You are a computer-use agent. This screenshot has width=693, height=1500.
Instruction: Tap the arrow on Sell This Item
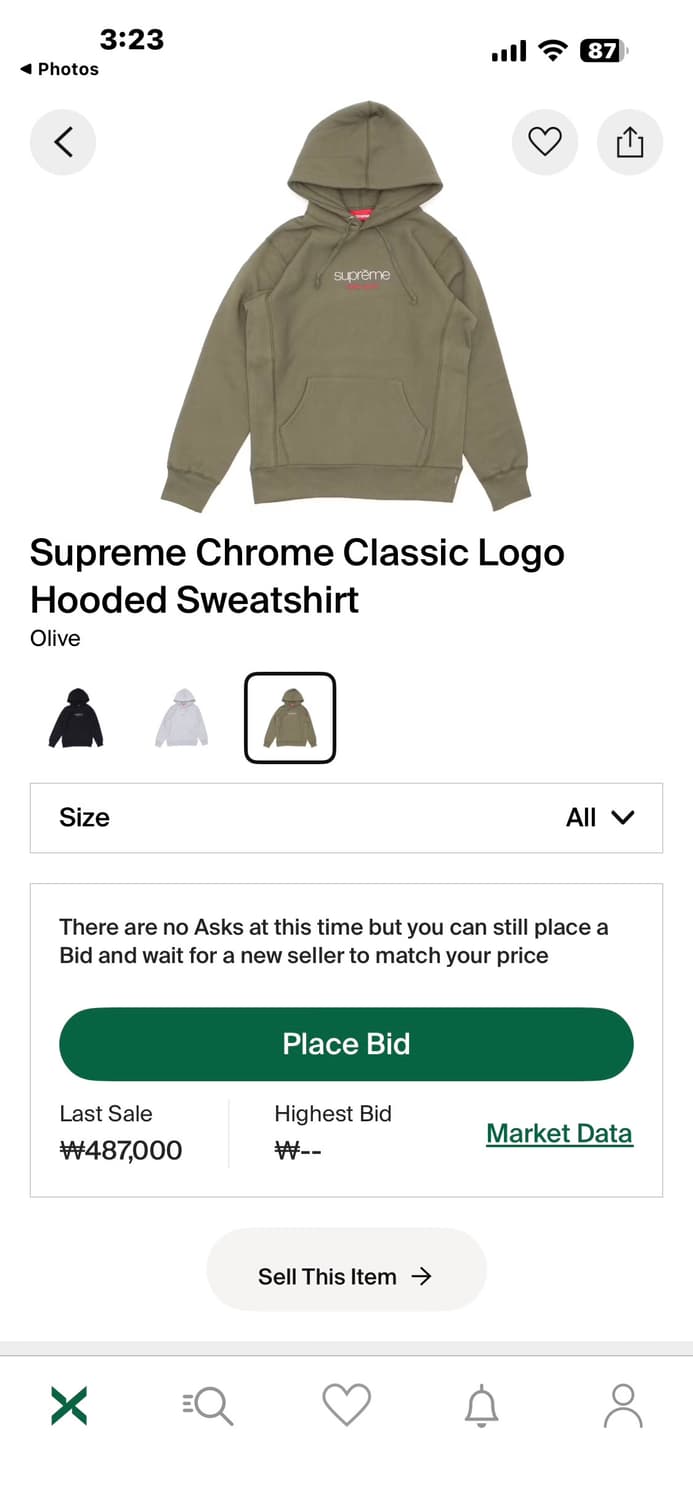click(422, 1276)
